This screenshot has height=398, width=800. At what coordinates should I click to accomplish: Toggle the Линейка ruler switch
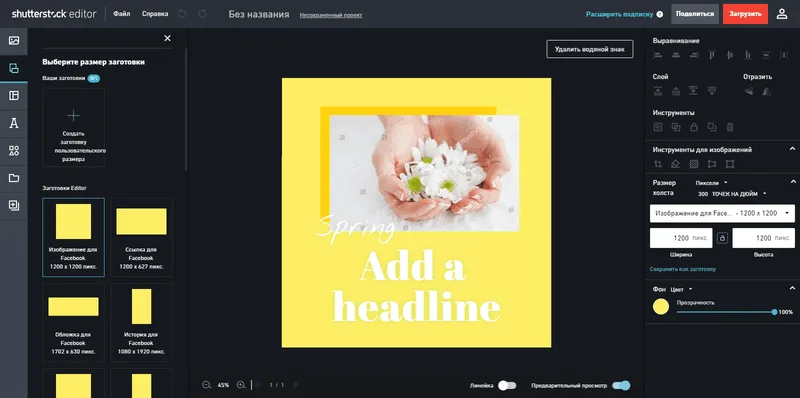pyautogui.click(x=507, y=385)
